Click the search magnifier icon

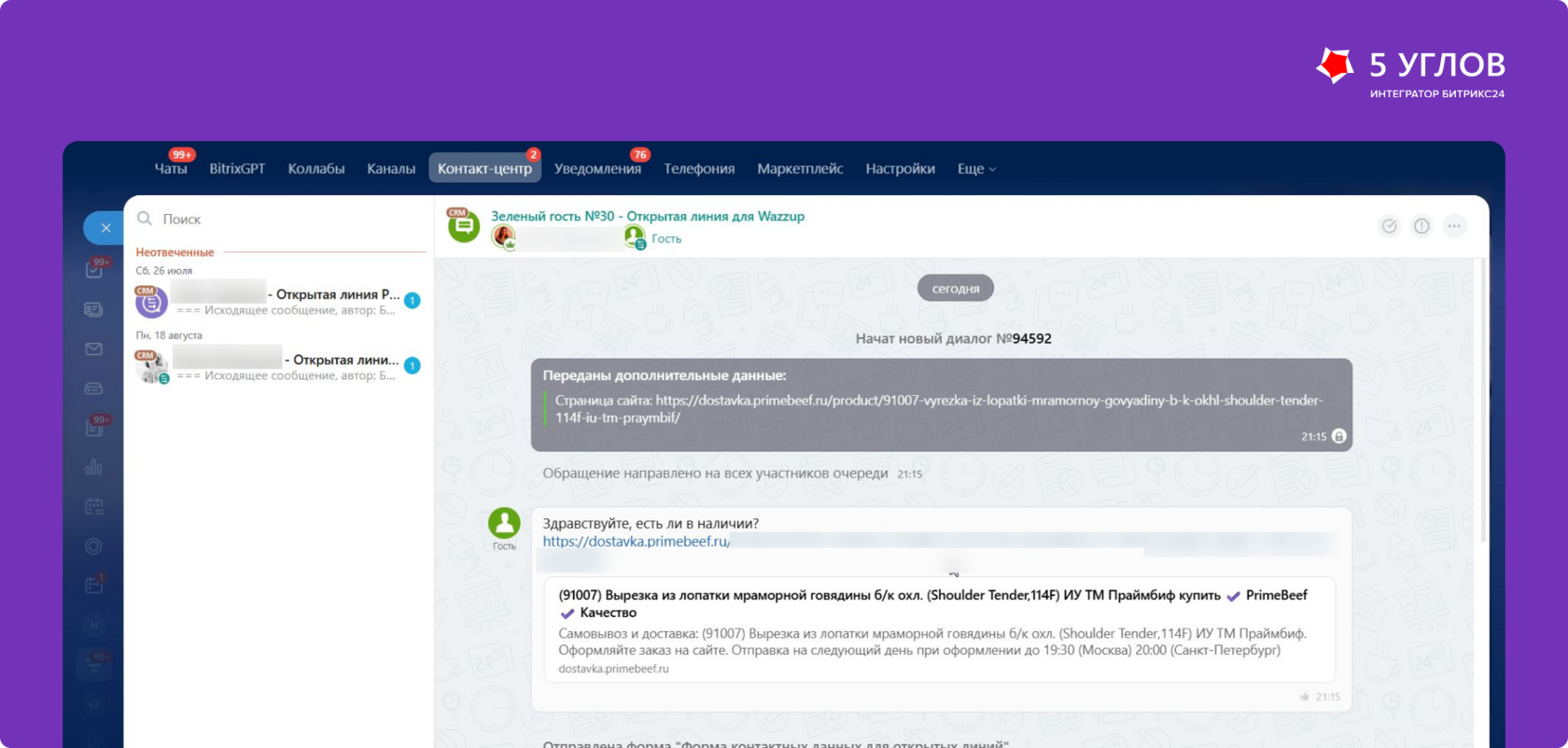click(x=145, y=219)
